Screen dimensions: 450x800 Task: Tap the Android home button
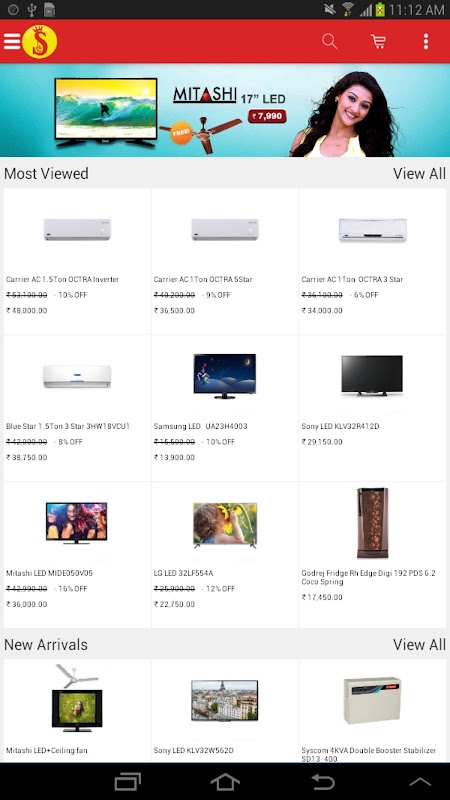point(225,782)
